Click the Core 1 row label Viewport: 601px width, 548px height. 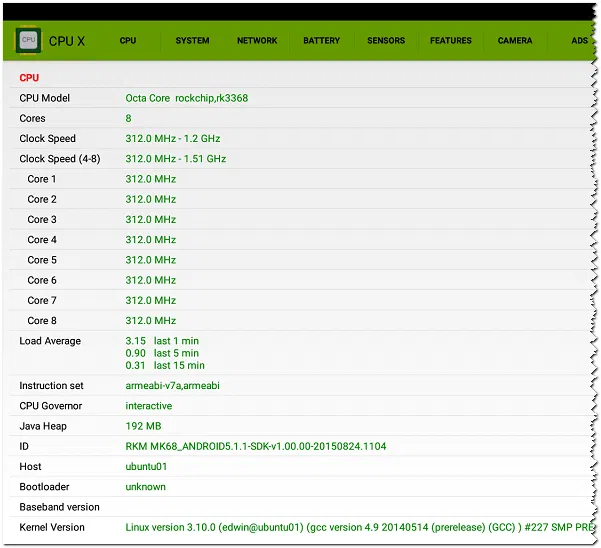42,179
